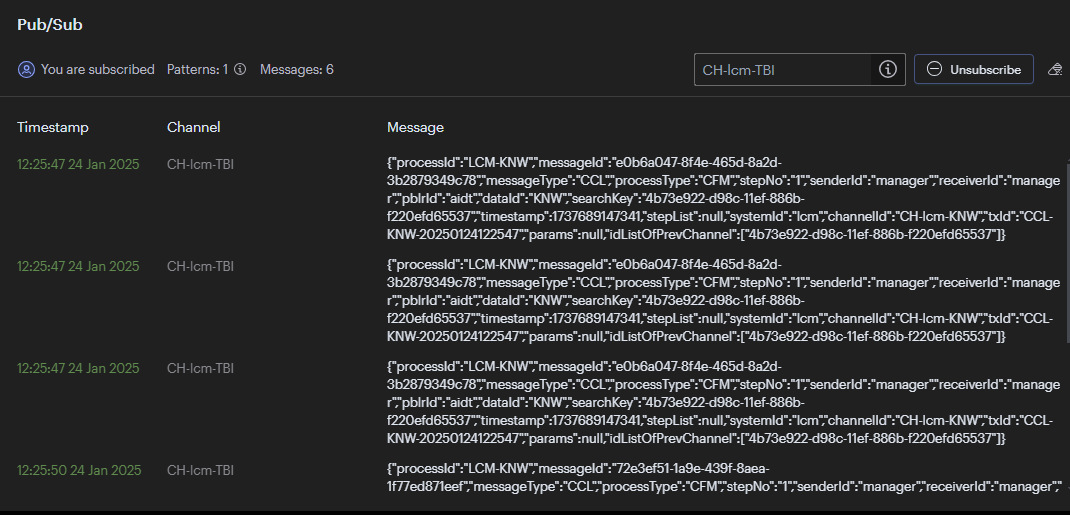Viewport: 1070px width, 515px height.
Task: Click the message with messageId 72e3ef51
Action: tap(723, 478)
